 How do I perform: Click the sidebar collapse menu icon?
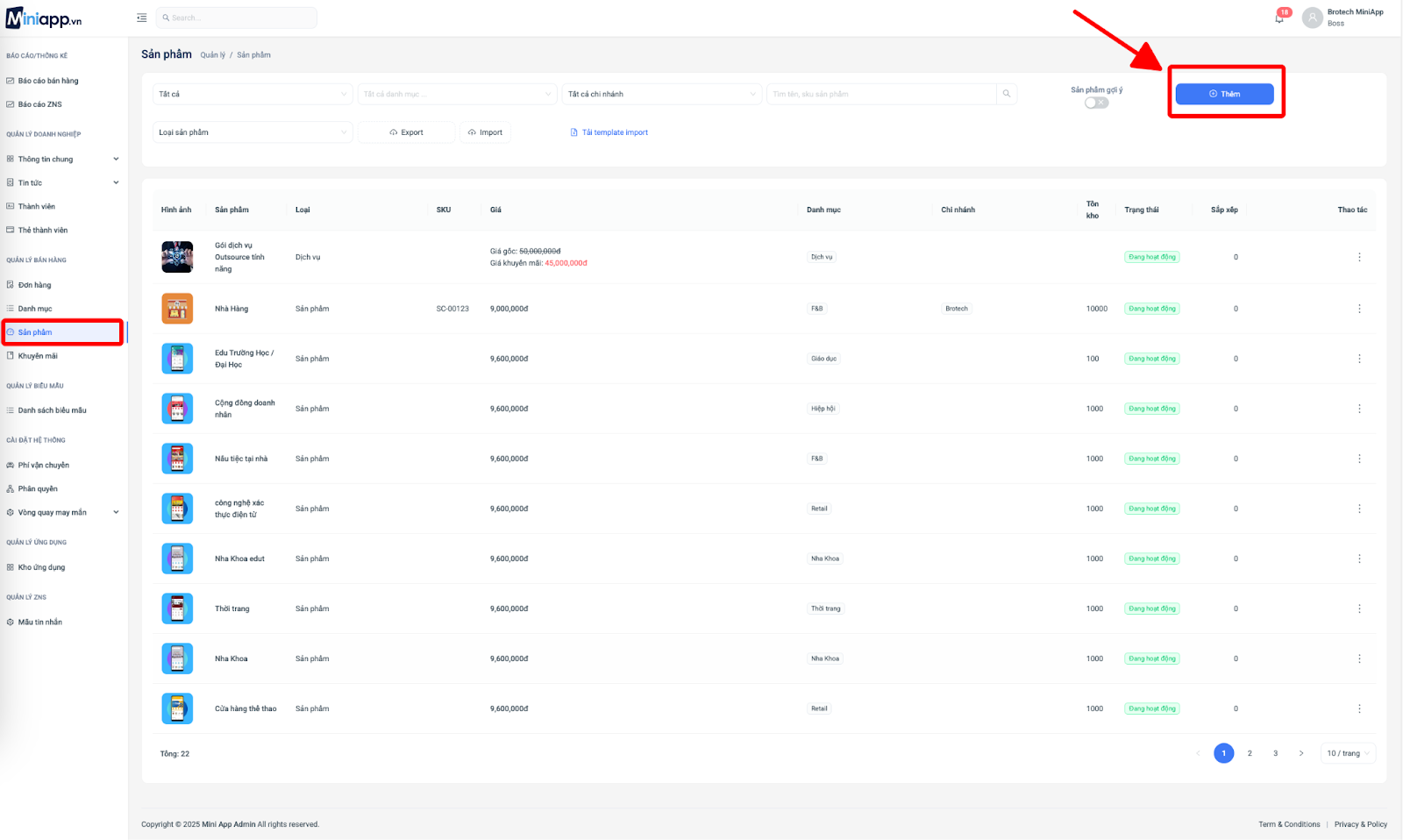click(142, 18)
